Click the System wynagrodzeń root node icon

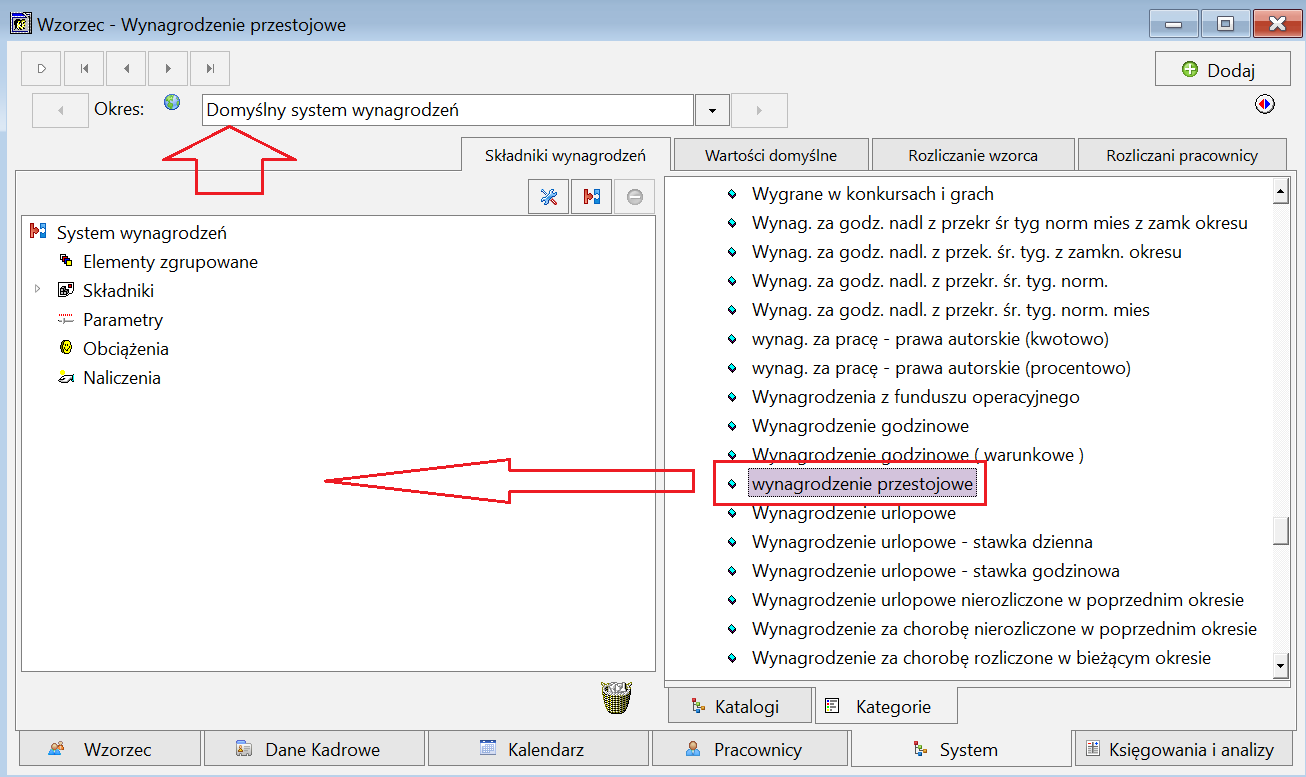coord(39,232)
